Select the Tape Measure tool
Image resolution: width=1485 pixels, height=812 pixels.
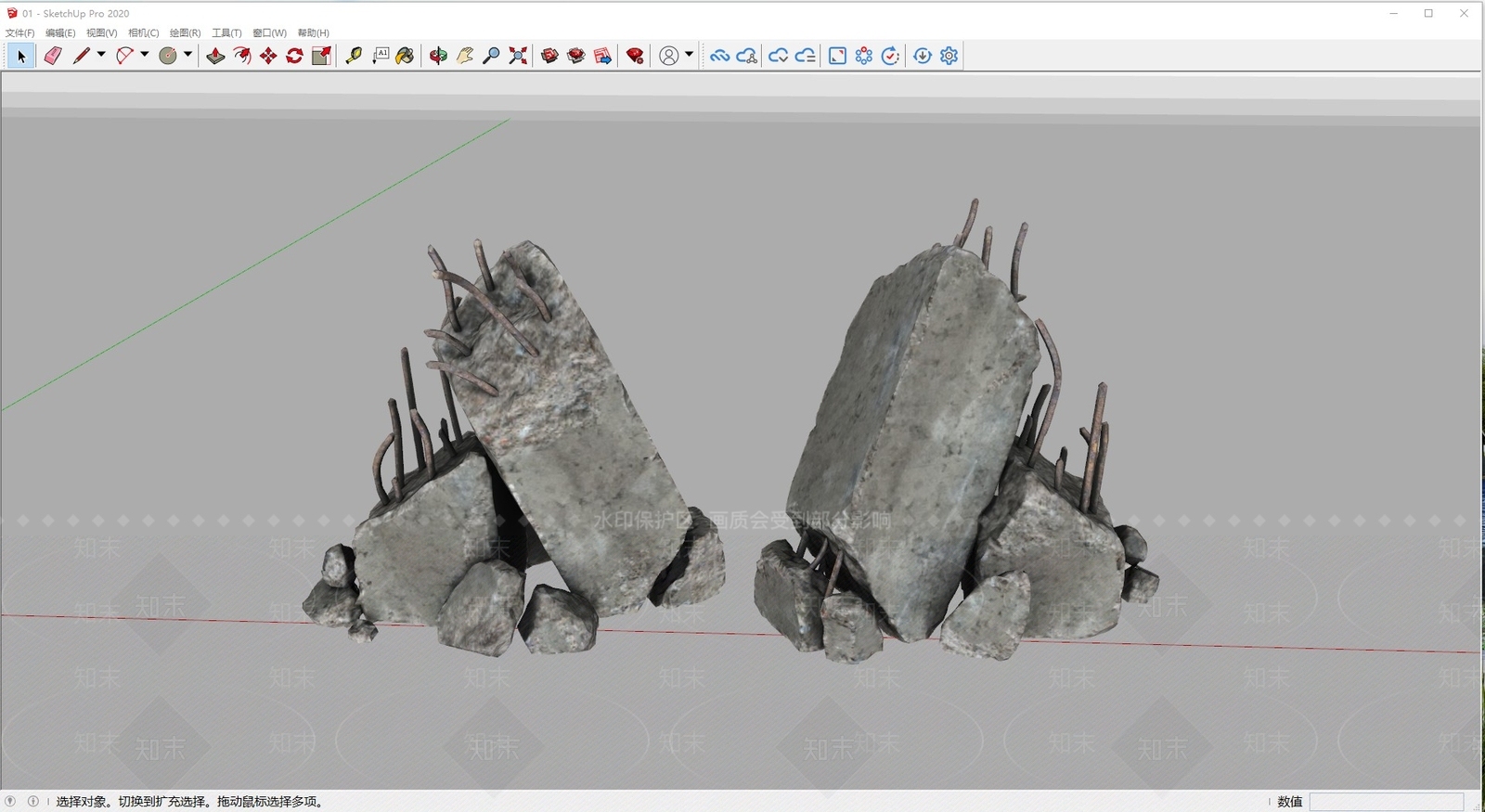(354, 56)
